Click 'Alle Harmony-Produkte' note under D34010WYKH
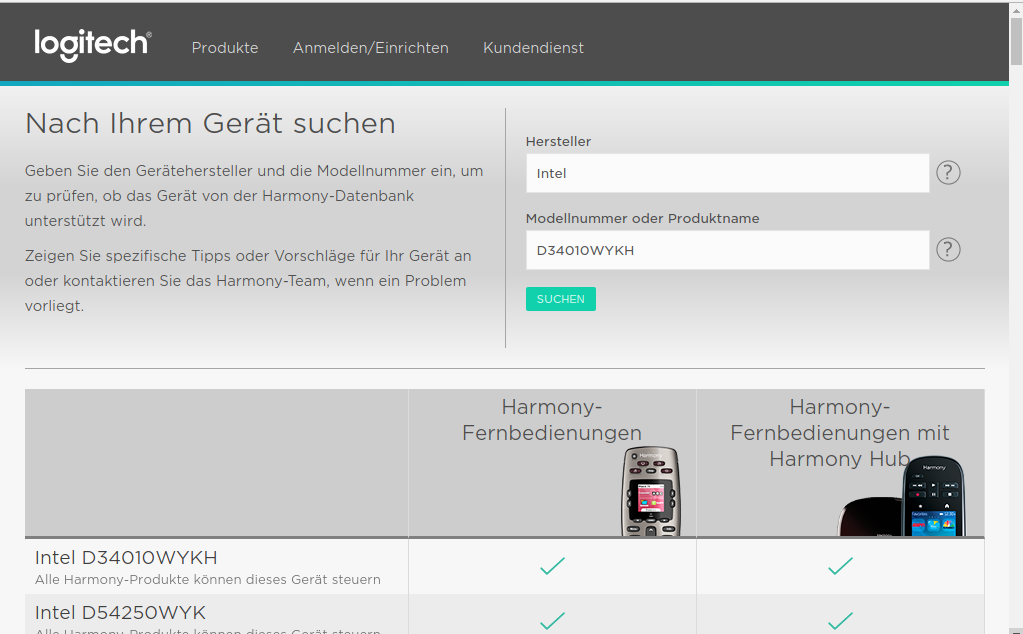The height and width of the screenshot is (634, 1023). point(207,579)
